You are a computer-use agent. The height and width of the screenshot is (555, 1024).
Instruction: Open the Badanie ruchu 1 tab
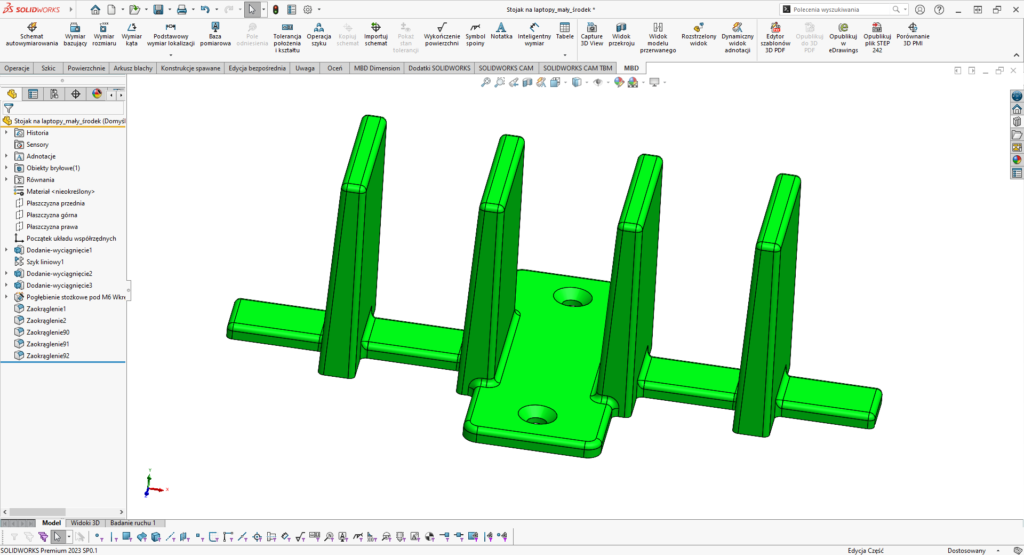tap(132, 523)
